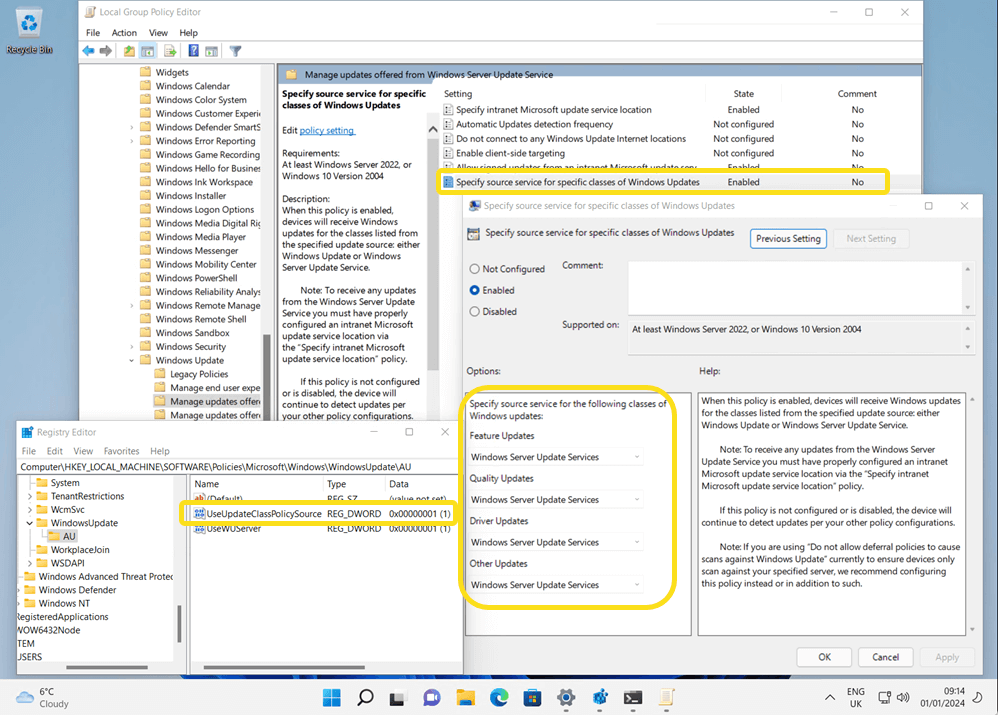Click the network icon in system tray
Screen dimensions: 999x715
click(x=884, y=698)
